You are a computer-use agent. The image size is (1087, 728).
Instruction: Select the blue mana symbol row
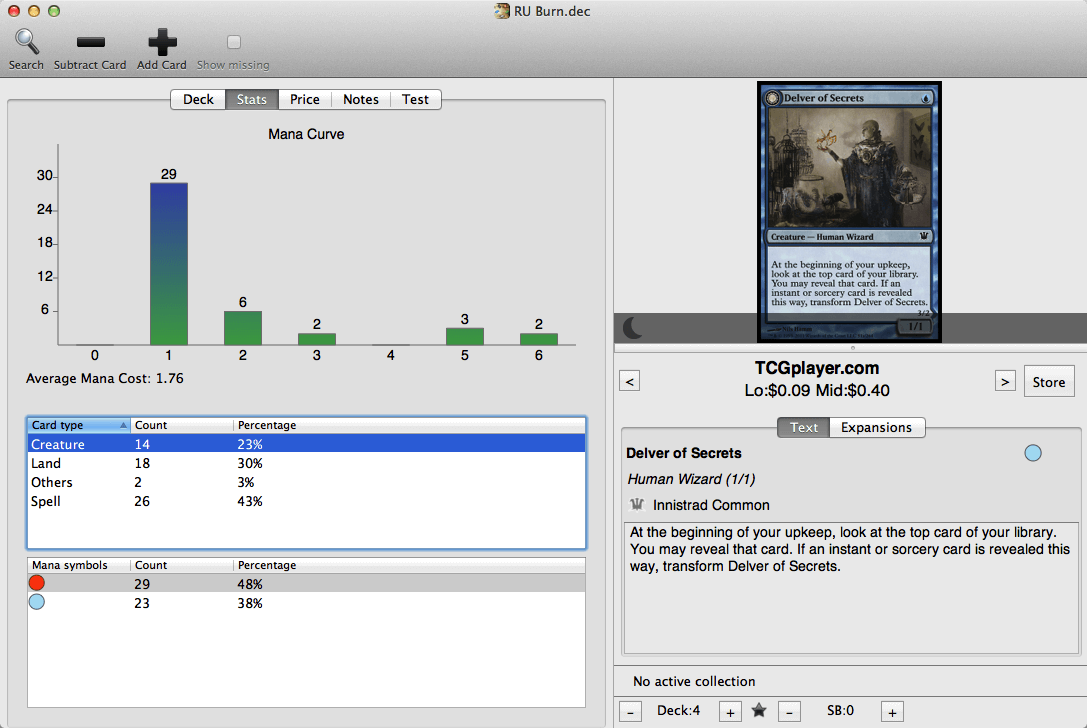pyautogui.click(x=306, y=603)
